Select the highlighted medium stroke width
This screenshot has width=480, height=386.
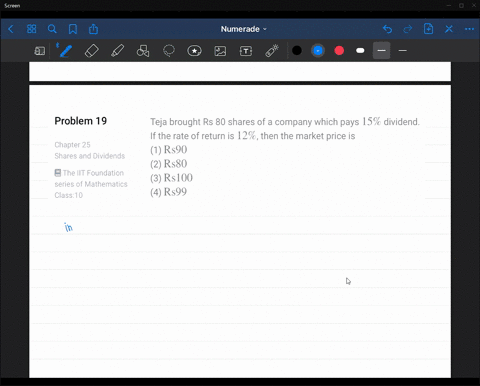click(381, 51)
